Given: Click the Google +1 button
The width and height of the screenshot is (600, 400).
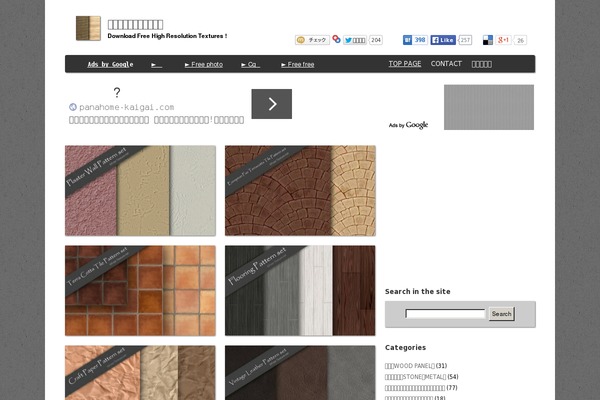Looking at the screenshot, I should [x=503, y=40].
